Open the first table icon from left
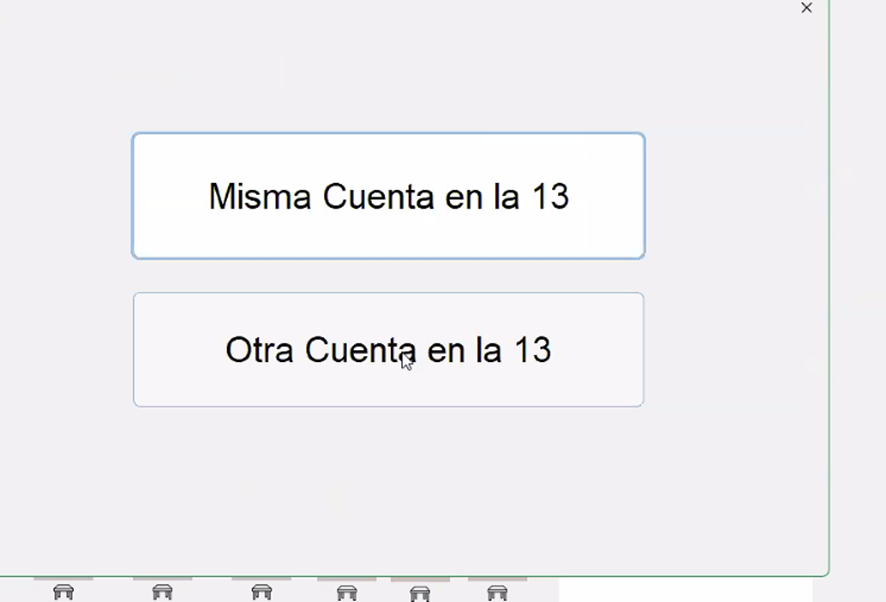The width and height of the screenshot is (886, 602). [63, 592]
